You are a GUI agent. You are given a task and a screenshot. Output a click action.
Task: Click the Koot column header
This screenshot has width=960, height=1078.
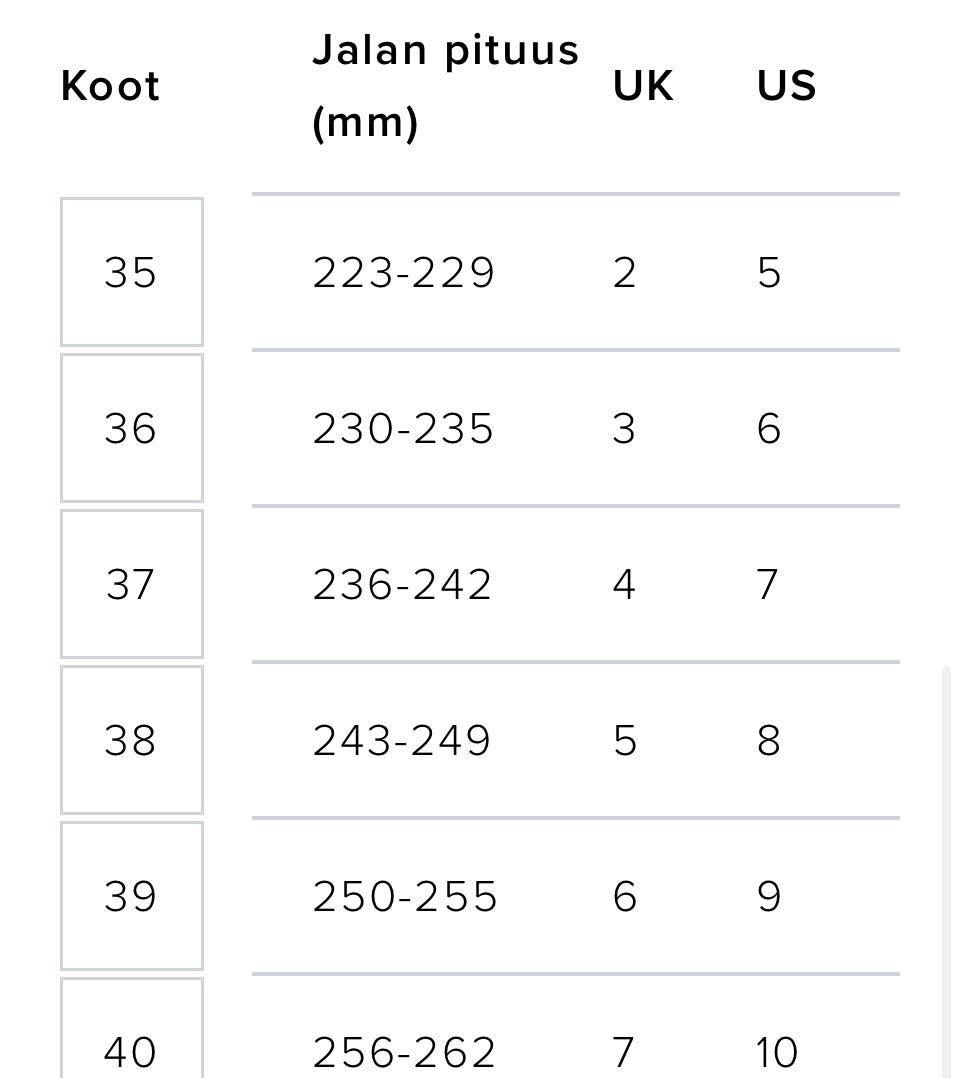[110, 86]
